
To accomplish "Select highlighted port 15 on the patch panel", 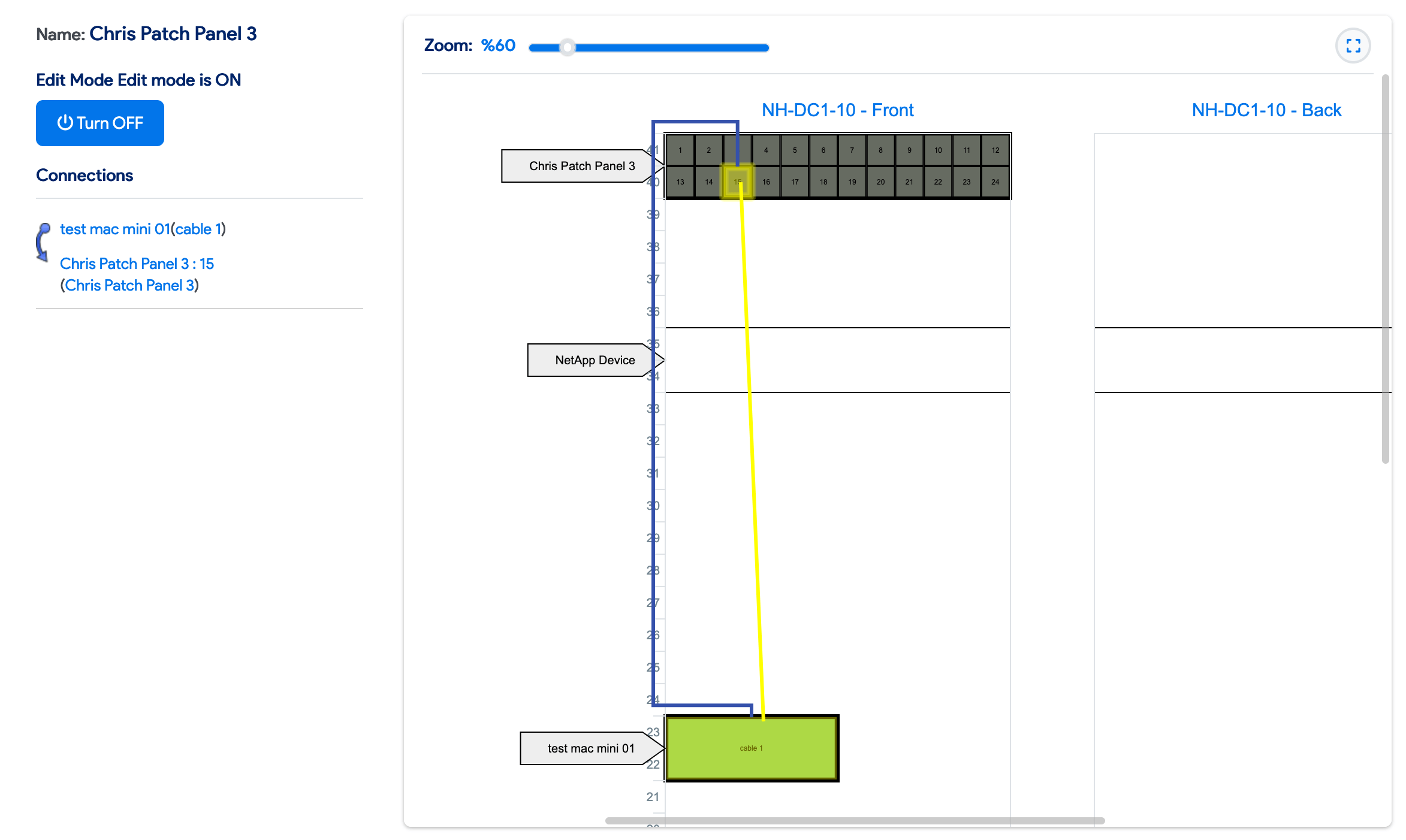I will [737, 181].
